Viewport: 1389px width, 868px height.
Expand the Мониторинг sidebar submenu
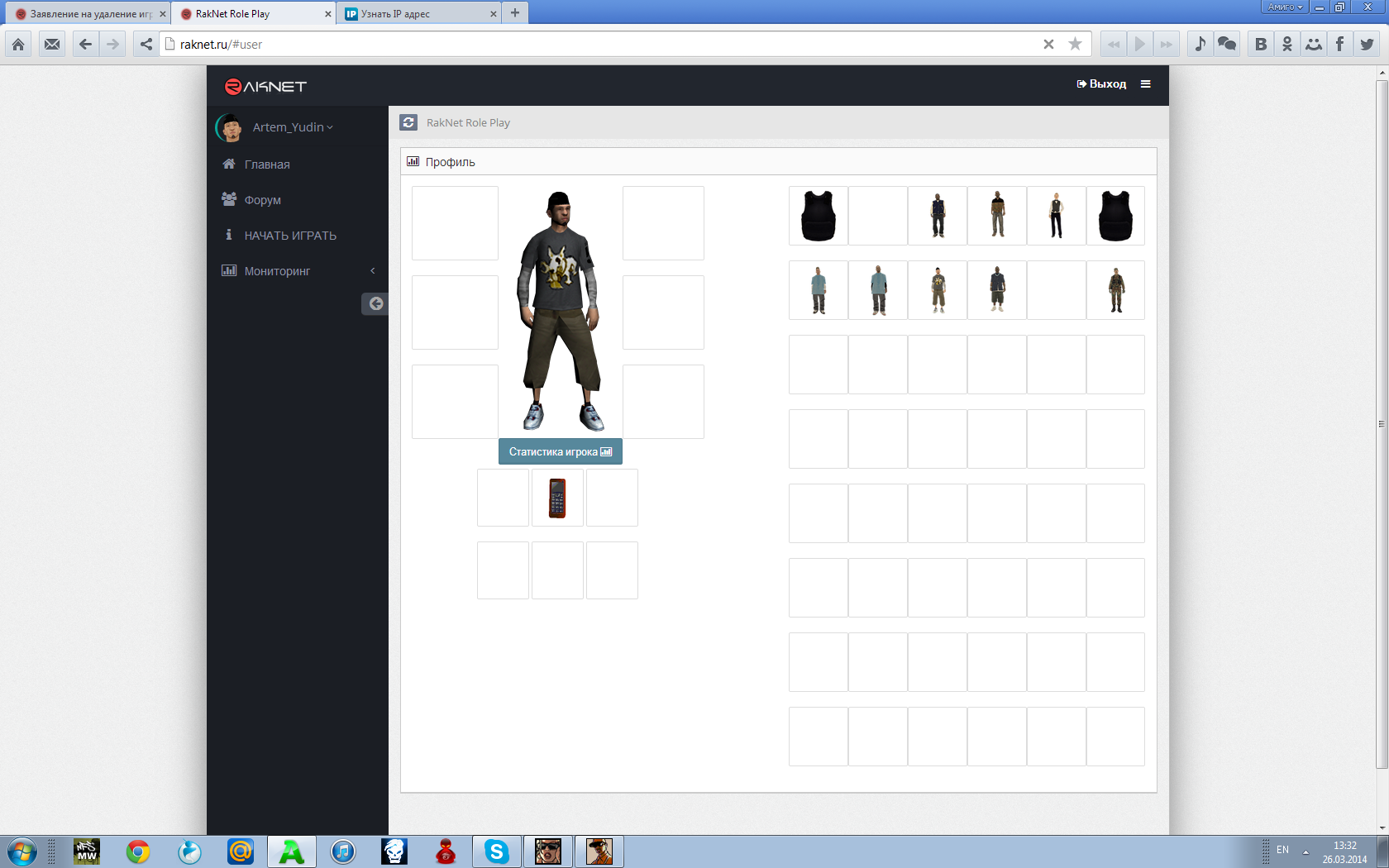tap(298, 271)
